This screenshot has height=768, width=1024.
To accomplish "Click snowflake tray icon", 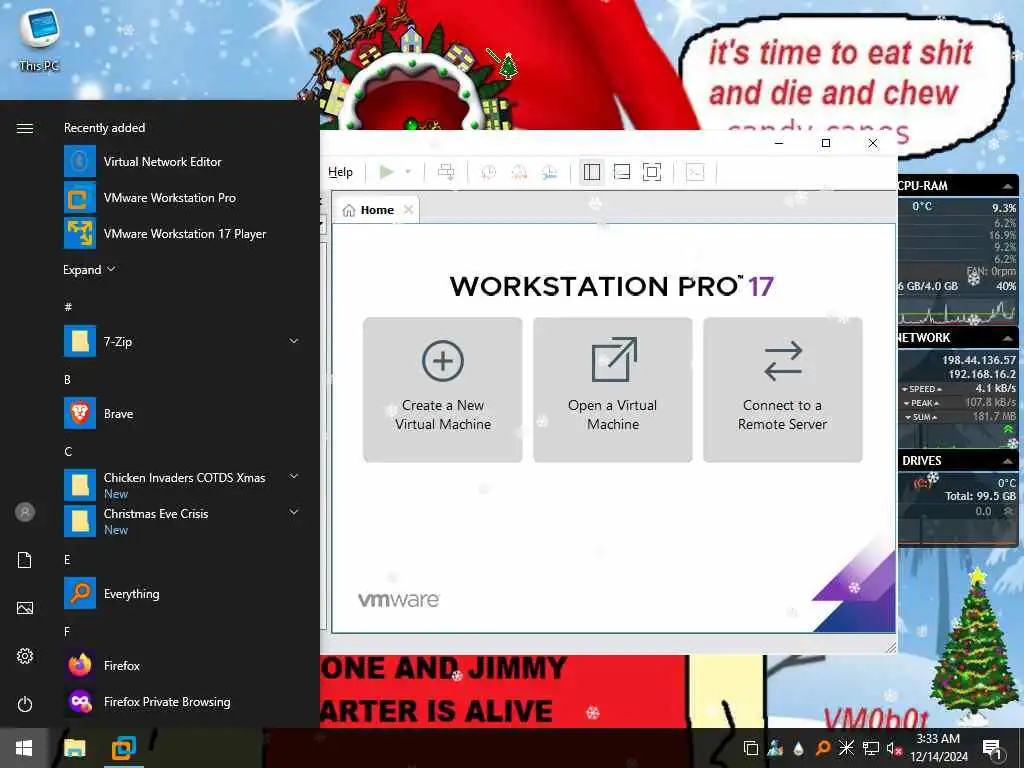I will click(846, 748).
